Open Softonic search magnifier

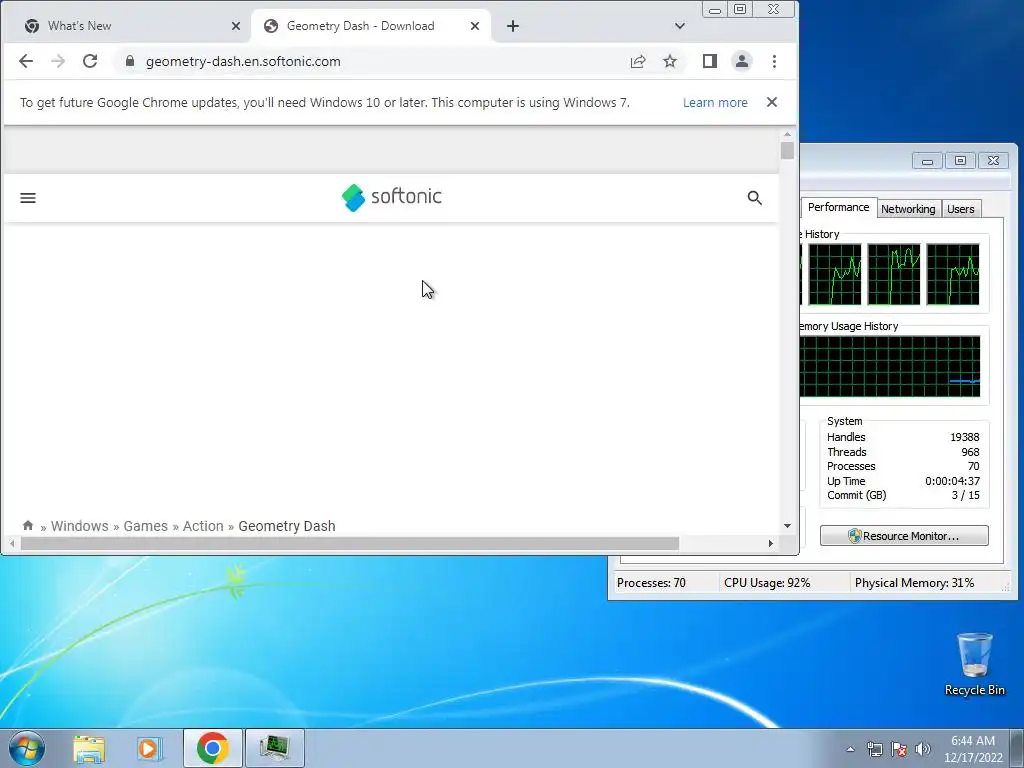[754, 198]
